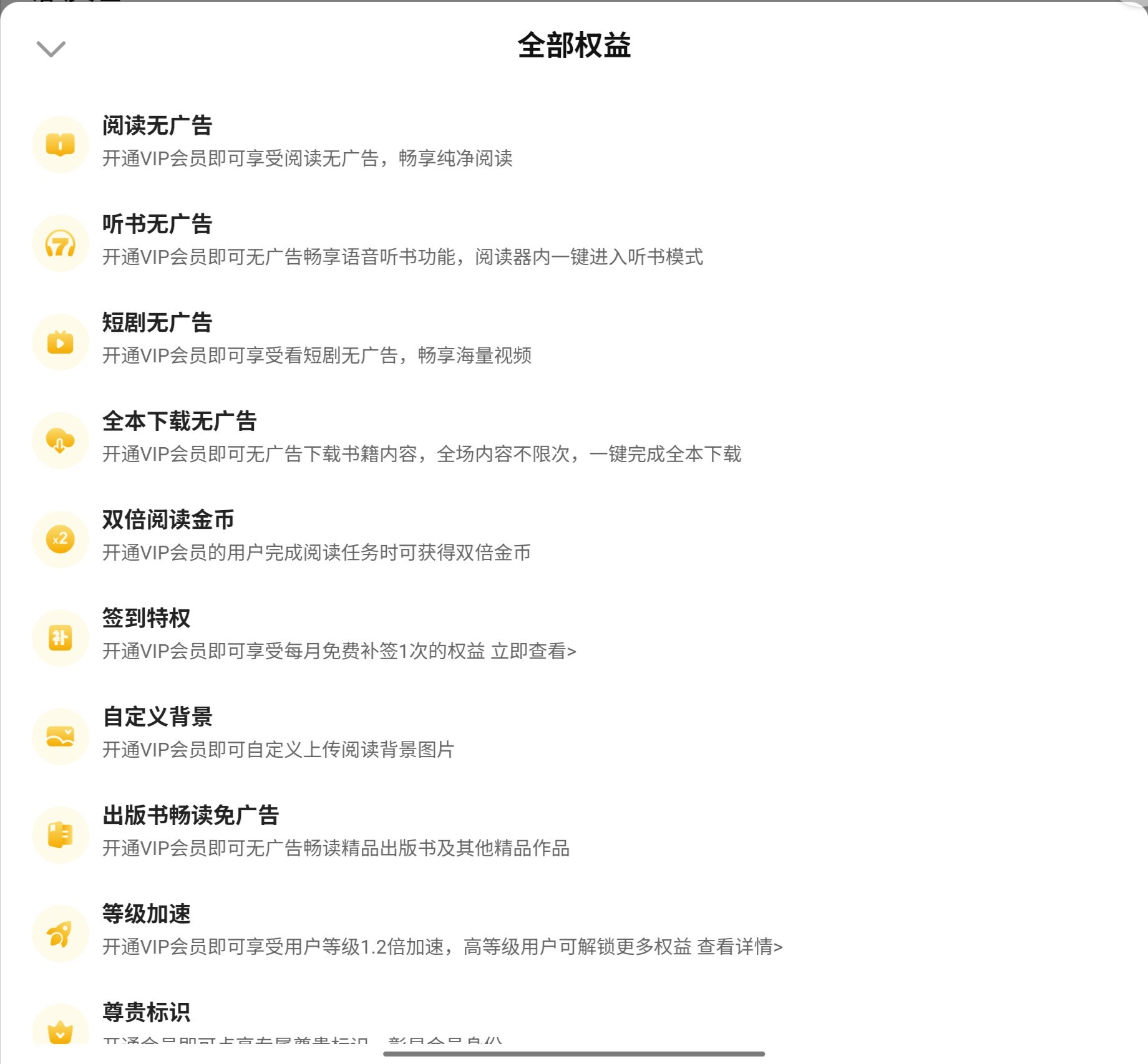The height and width of the screenshot is (1064, 1148).
Task: Tap the 自定义背景 benefit description text
Action: pos(278,750)
